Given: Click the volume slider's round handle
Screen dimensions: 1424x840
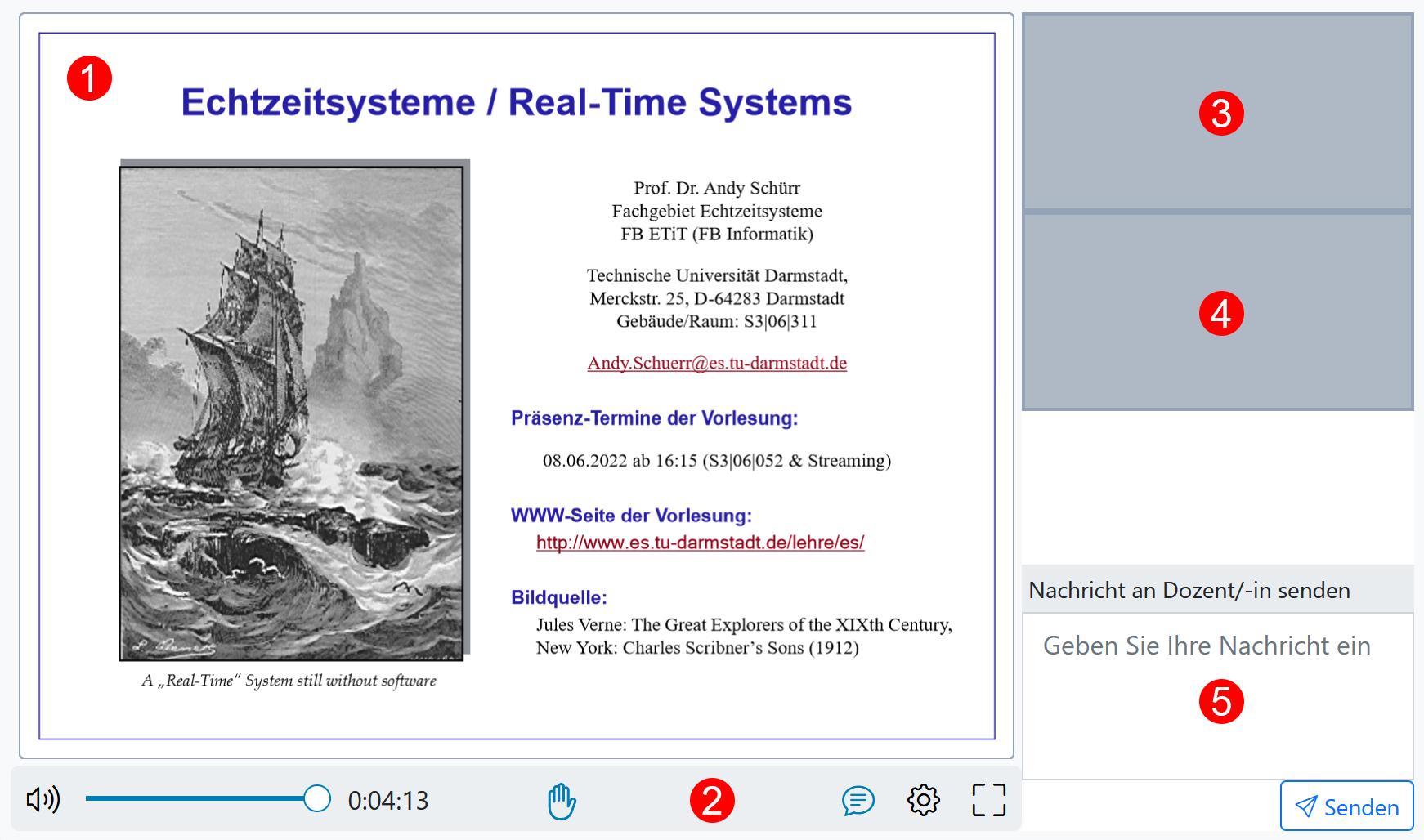Looking at the screenshot, I should (x=316, y=799).
